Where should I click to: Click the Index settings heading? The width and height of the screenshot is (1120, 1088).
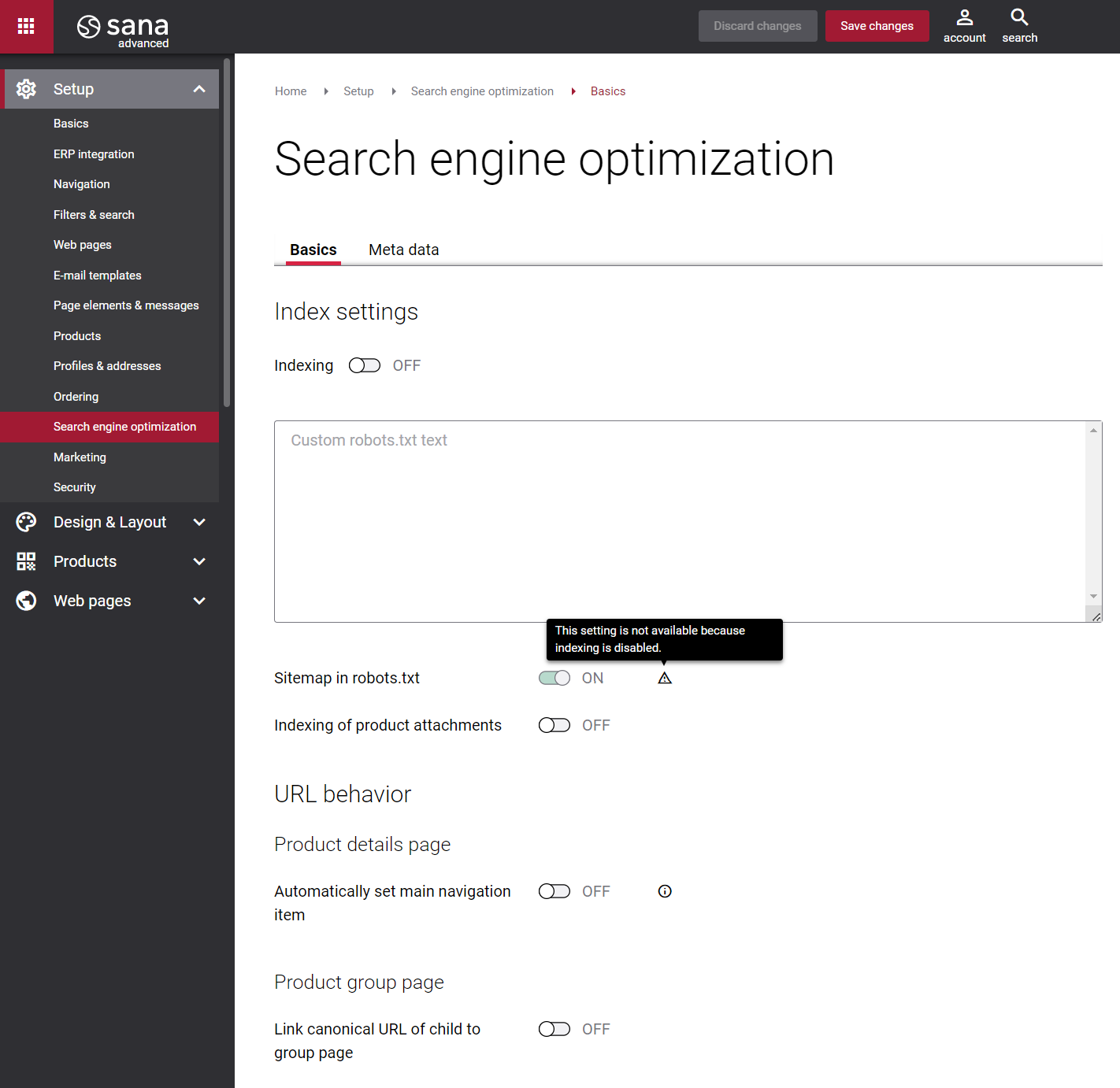346,312
